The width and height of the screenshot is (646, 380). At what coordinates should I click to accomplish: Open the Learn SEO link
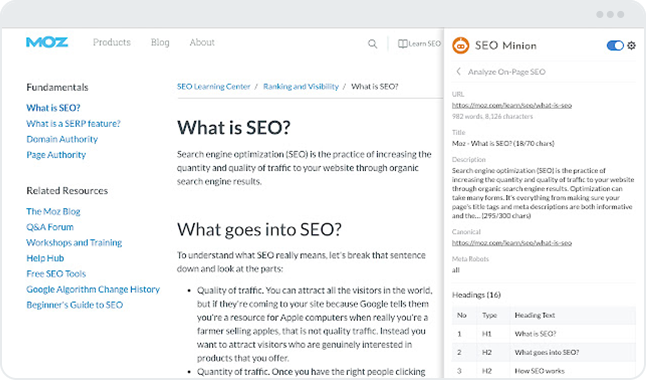pyautogui.click(x=424, y=43)
